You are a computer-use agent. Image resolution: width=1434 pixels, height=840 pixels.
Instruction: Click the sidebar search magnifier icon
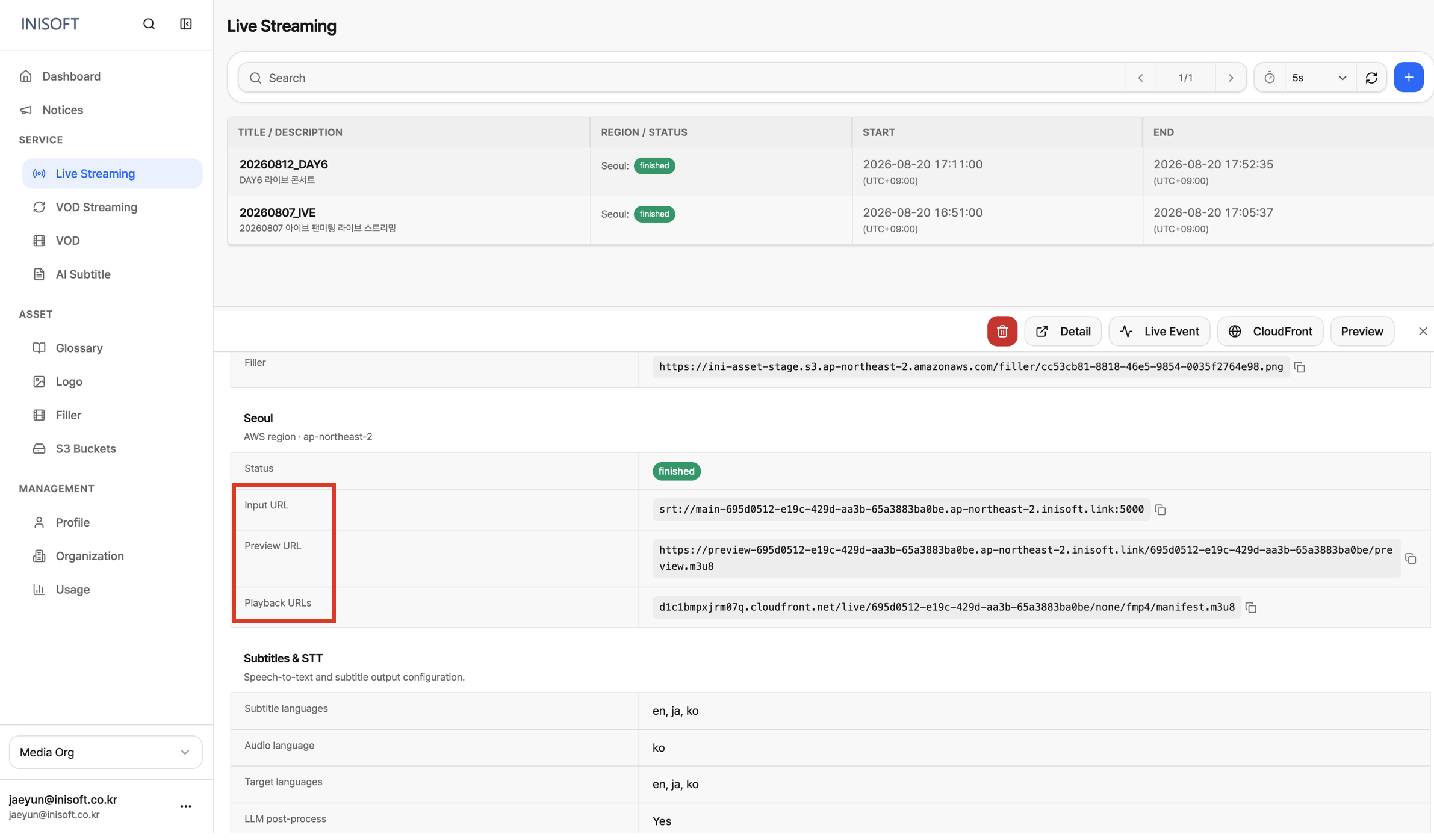pyautogui.click(x=149, y=24)
